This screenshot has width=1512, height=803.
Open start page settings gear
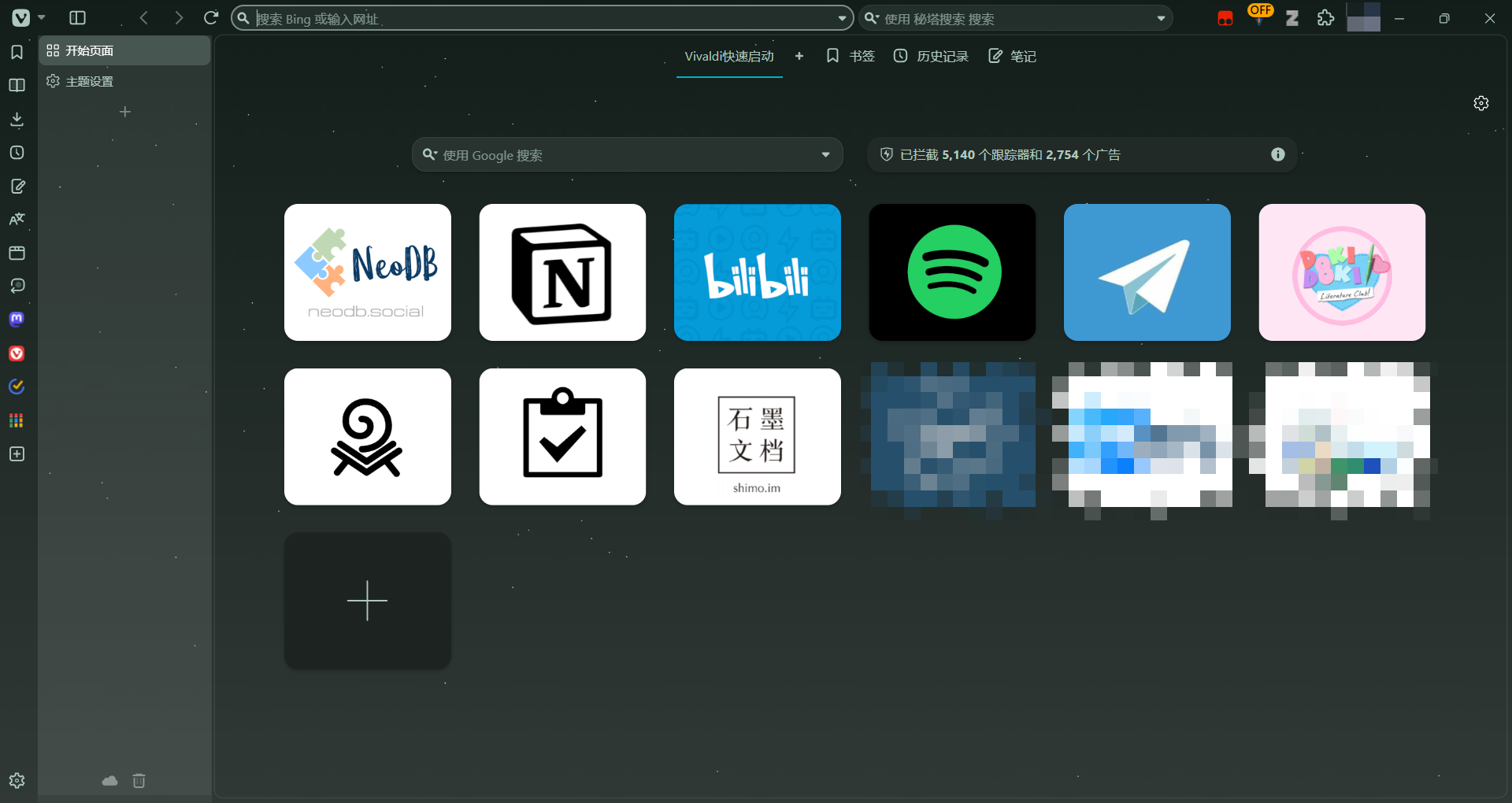pyautogui.click(x=1481, y=103)
